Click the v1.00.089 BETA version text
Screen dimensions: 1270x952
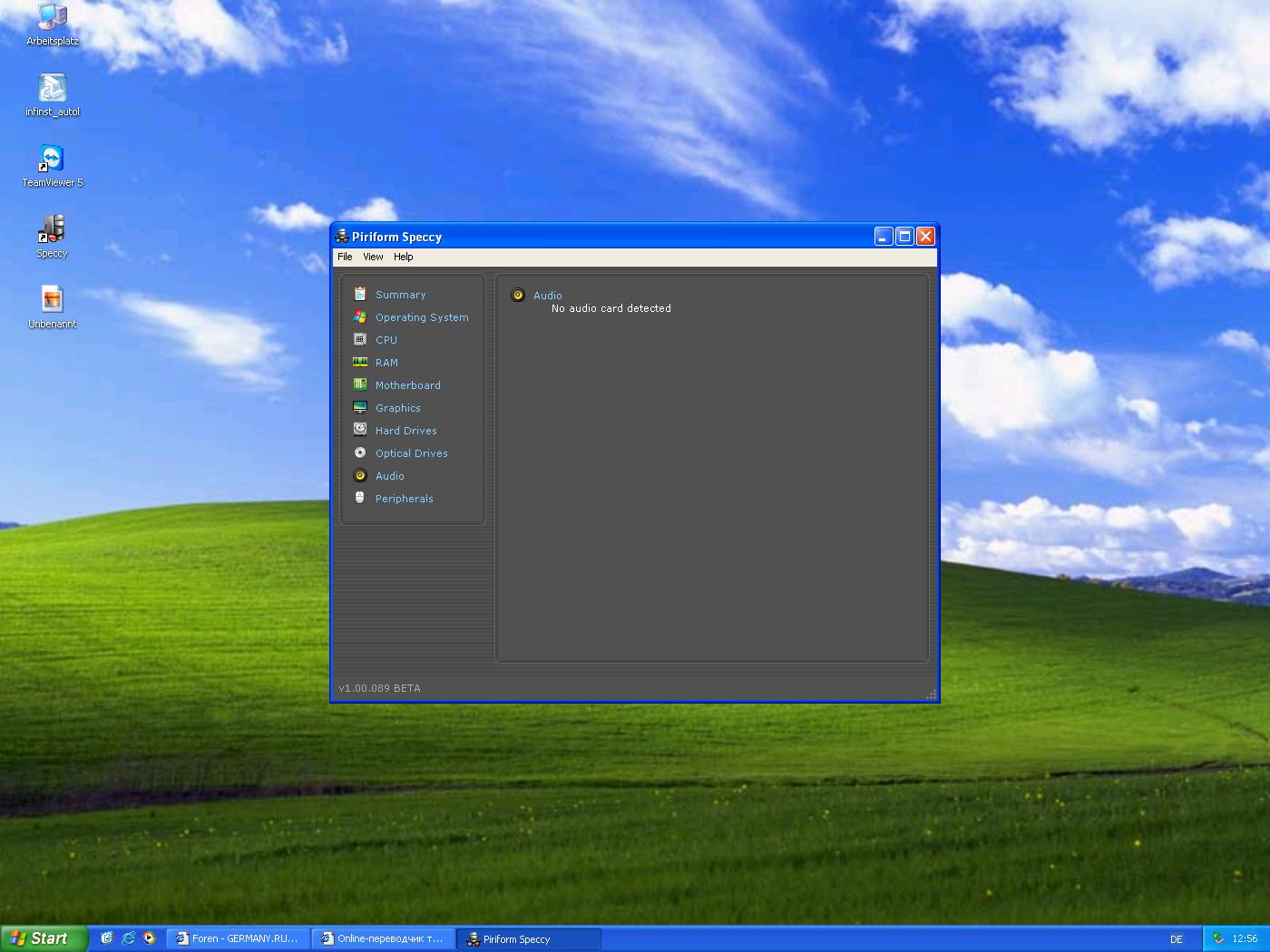point(380,688)
